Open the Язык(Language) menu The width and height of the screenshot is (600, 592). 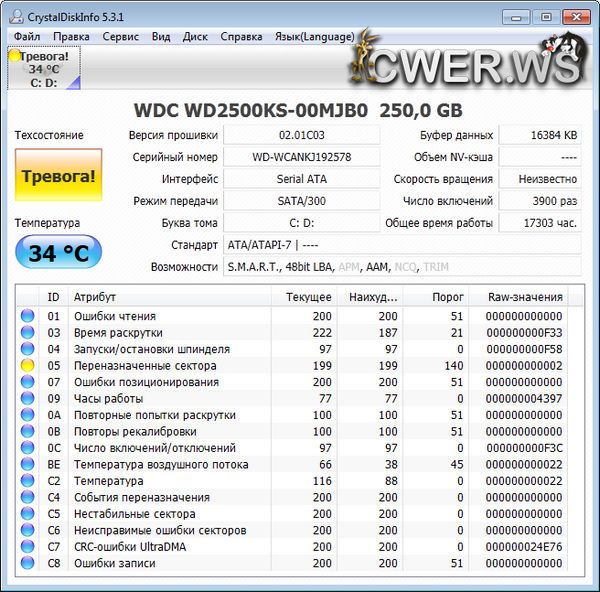point(314,37)
